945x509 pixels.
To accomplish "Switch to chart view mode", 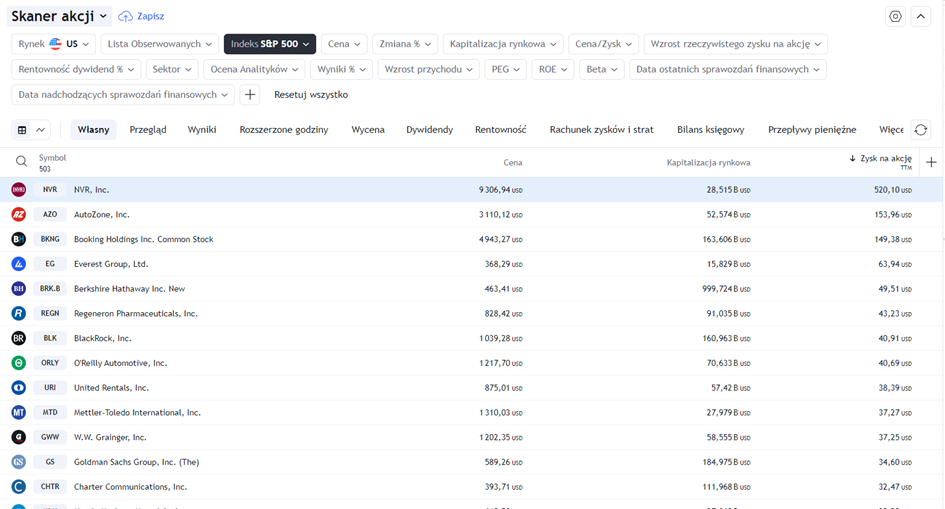I will pos(42,130).
